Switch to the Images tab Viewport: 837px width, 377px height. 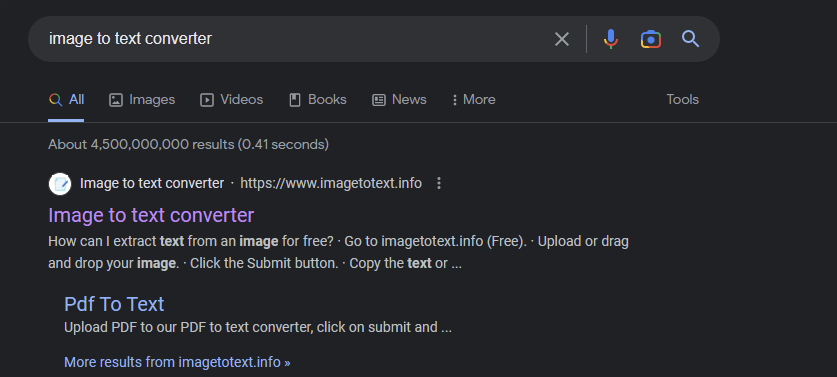click(142, 100)
